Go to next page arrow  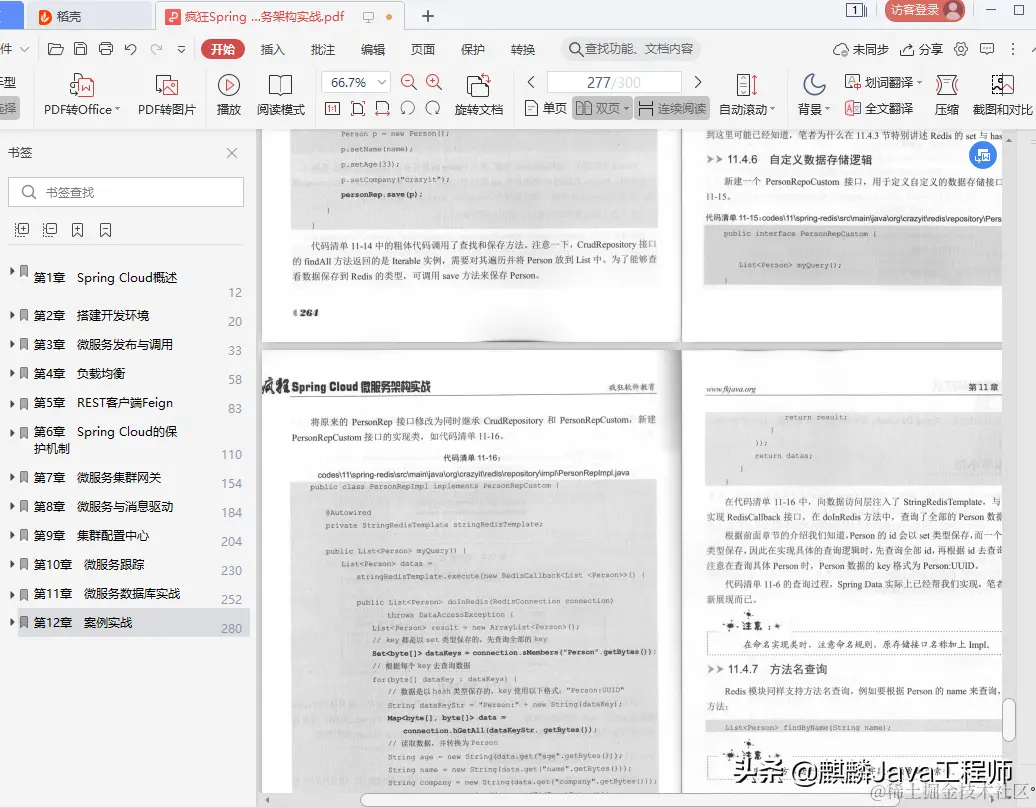(698, 82)
